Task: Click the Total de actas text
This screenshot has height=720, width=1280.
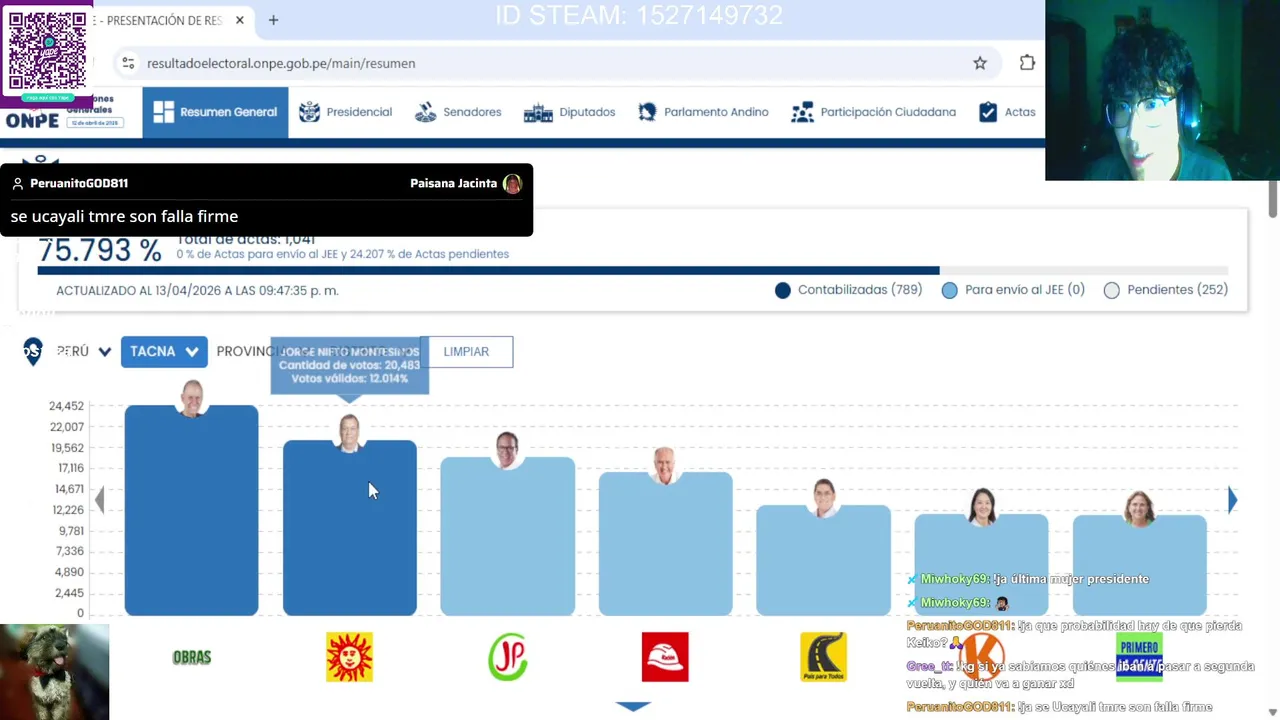Action: 246,240
